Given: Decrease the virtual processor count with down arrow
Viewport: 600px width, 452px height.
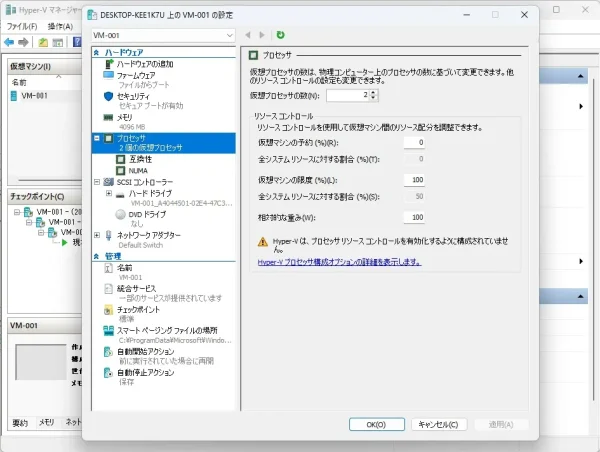Looking at the screenshot, I should [373, 98].
